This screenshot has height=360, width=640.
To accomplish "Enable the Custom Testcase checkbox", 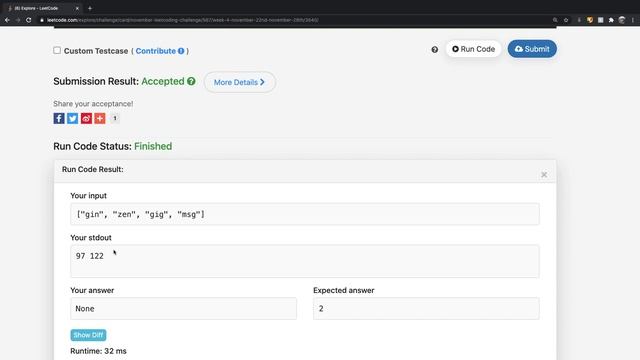I will pos(57,50).
